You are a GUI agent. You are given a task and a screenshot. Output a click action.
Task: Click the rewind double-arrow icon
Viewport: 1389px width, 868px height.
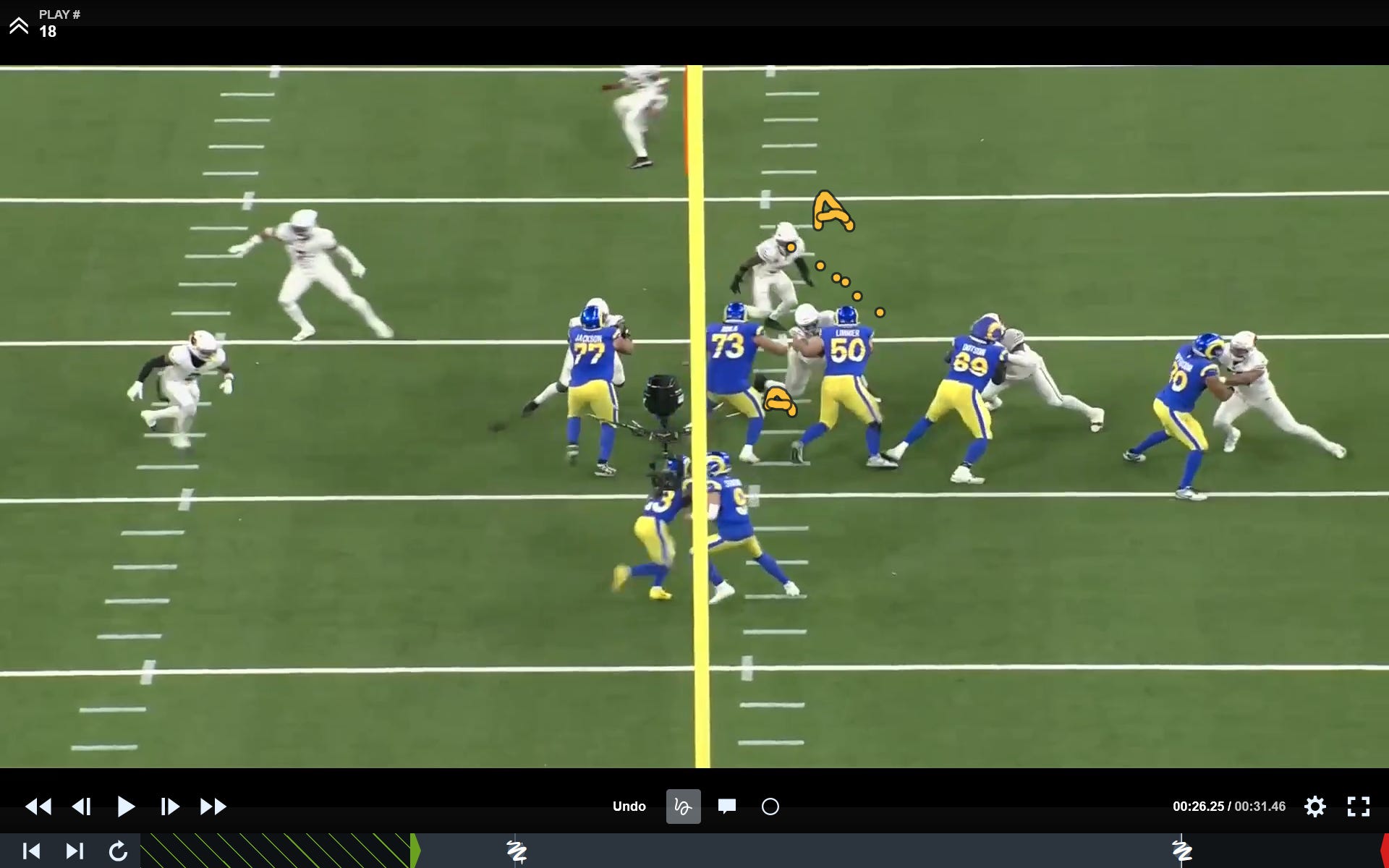click(38, 807)
